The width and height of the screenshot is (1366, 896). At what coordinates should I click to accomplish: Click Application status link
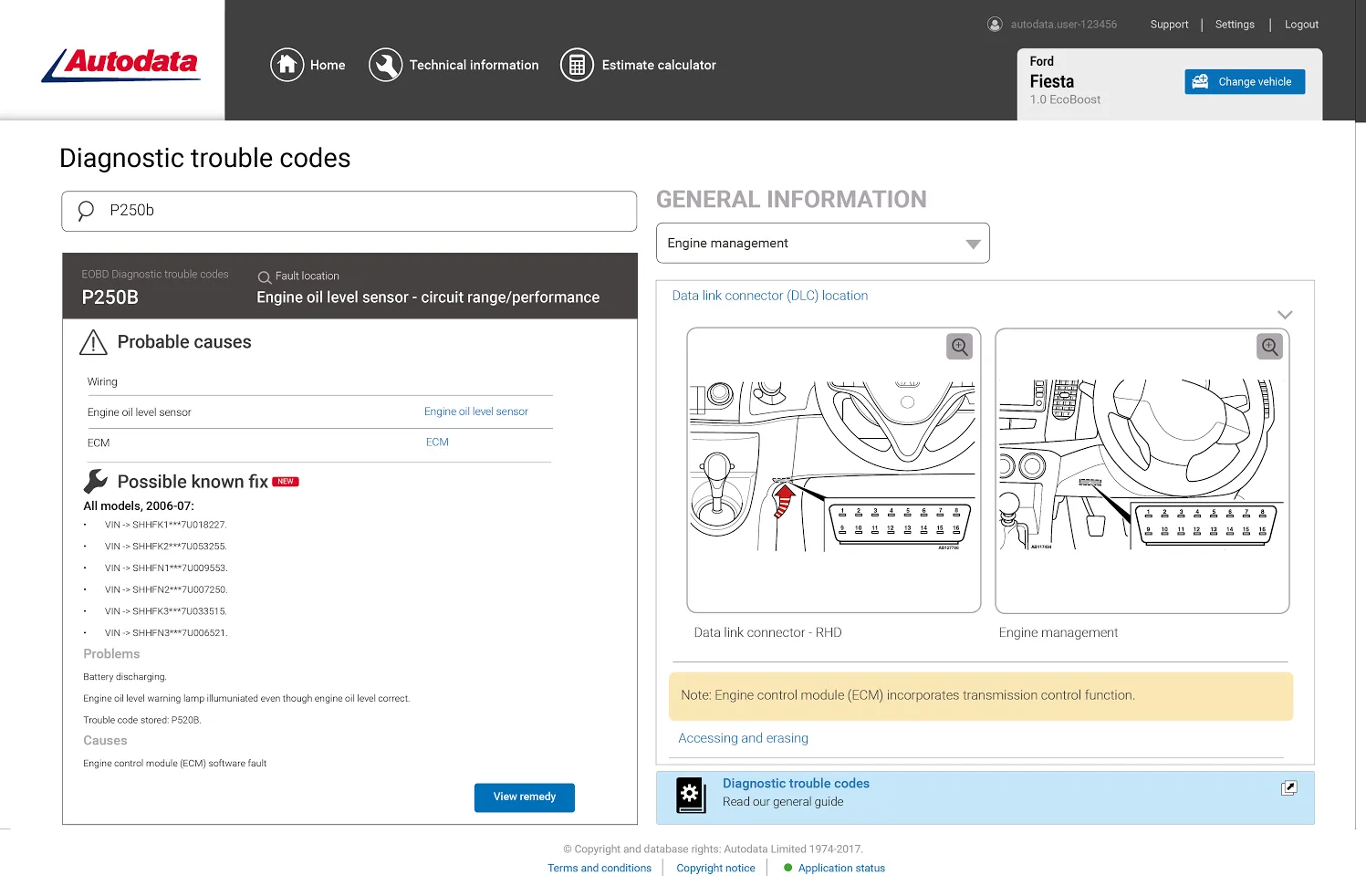(841, 868)
